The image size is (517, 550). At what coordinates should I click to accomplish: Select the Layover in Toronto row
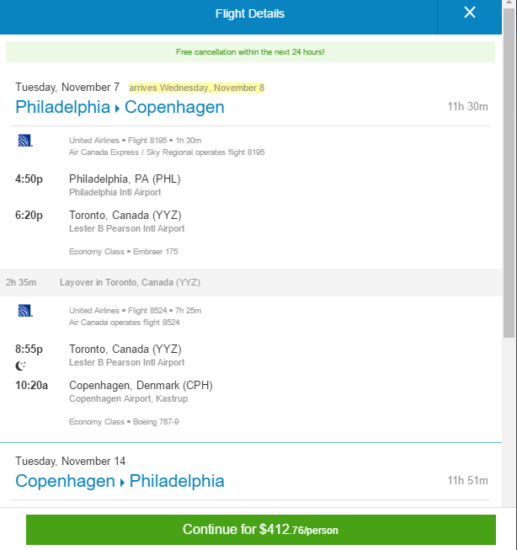pos(251,282)
